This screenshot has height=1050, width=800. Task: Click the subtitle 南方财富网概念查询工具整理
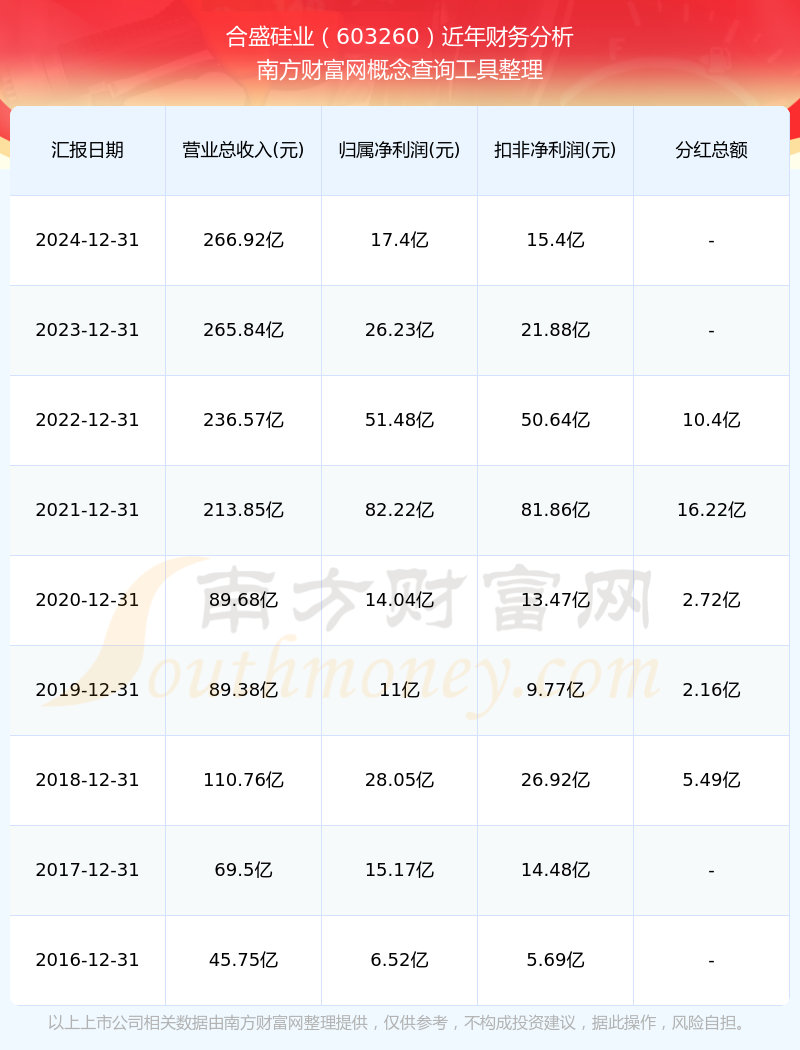(x=400, y=70)
